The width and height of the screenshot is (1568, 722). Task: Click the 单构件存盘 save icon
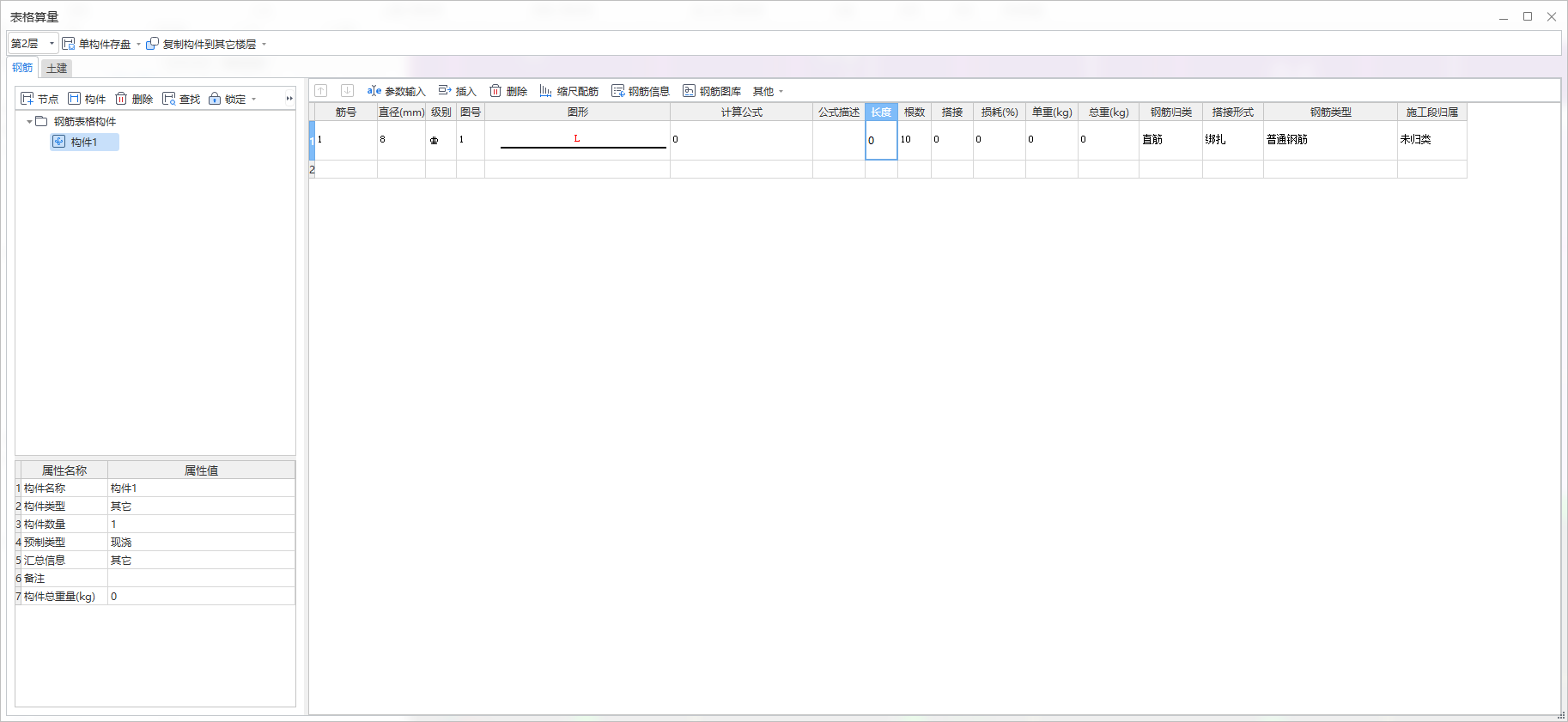[x=69, y=44]
